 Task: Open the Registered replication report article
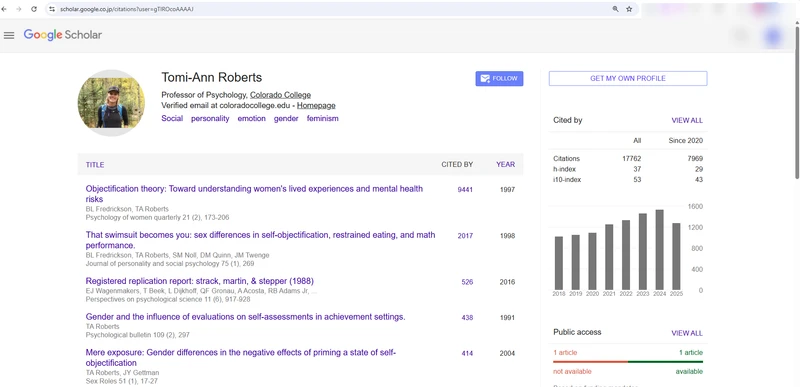coord(199,281)
